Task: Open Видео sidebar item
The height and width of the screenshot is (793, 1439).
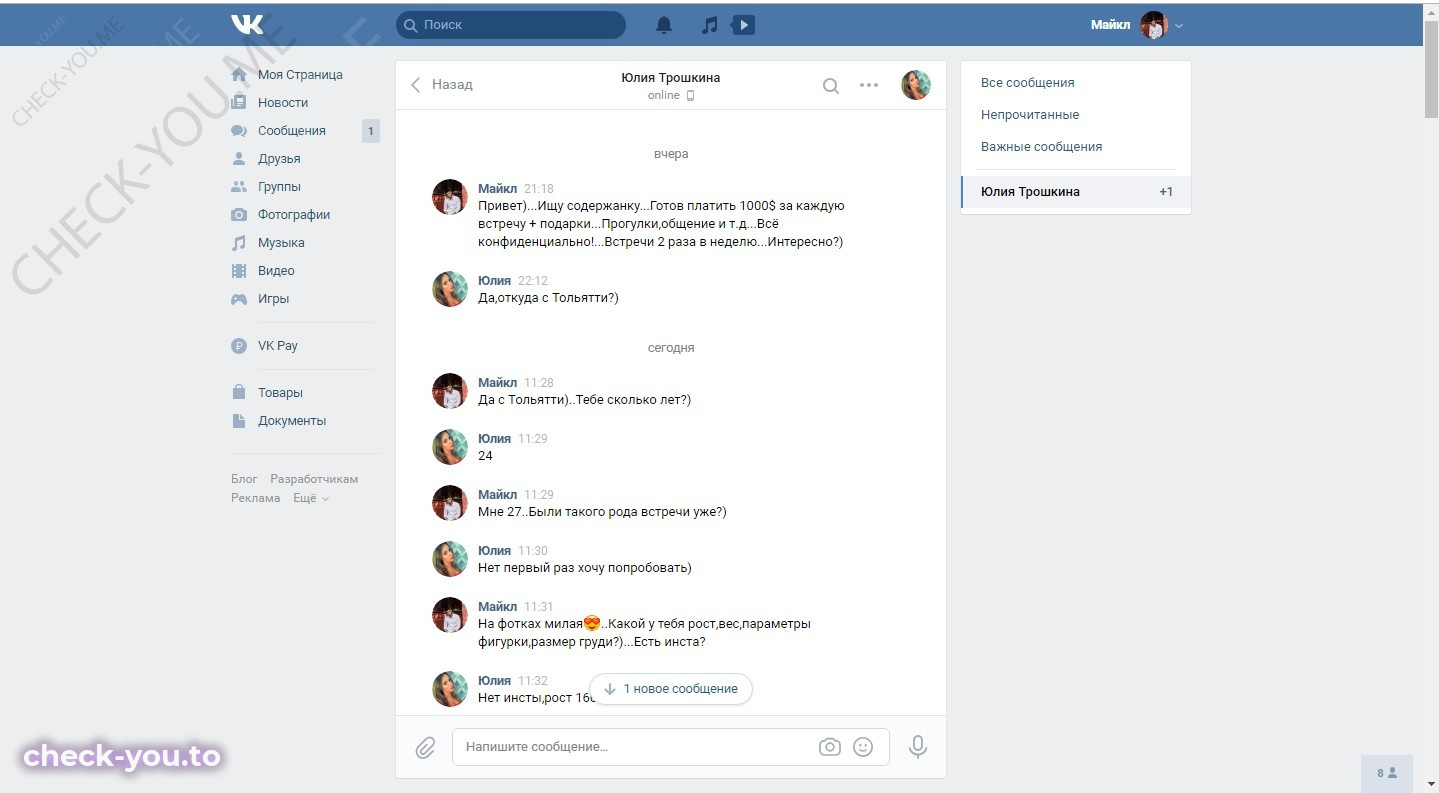Action: tap(276, 271)
